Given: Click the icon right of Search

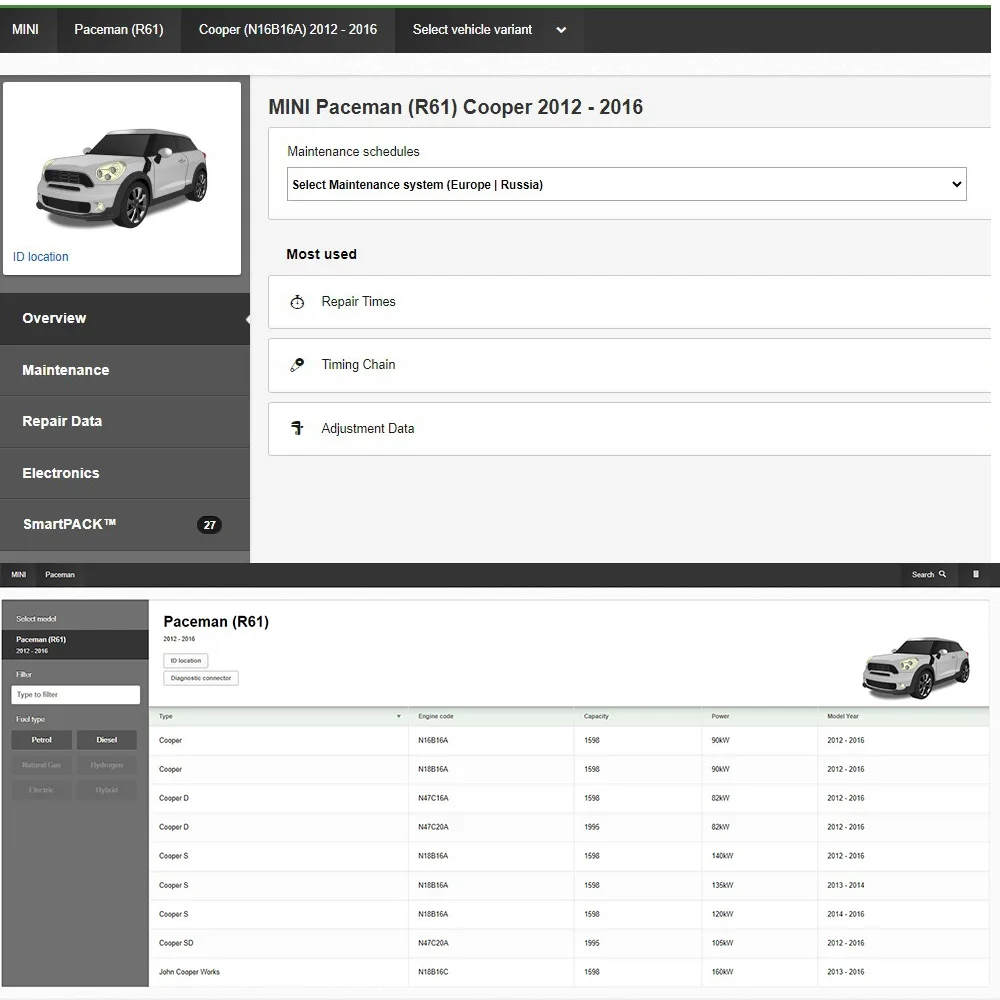Looking at the screenshot, I should [976, 575].
